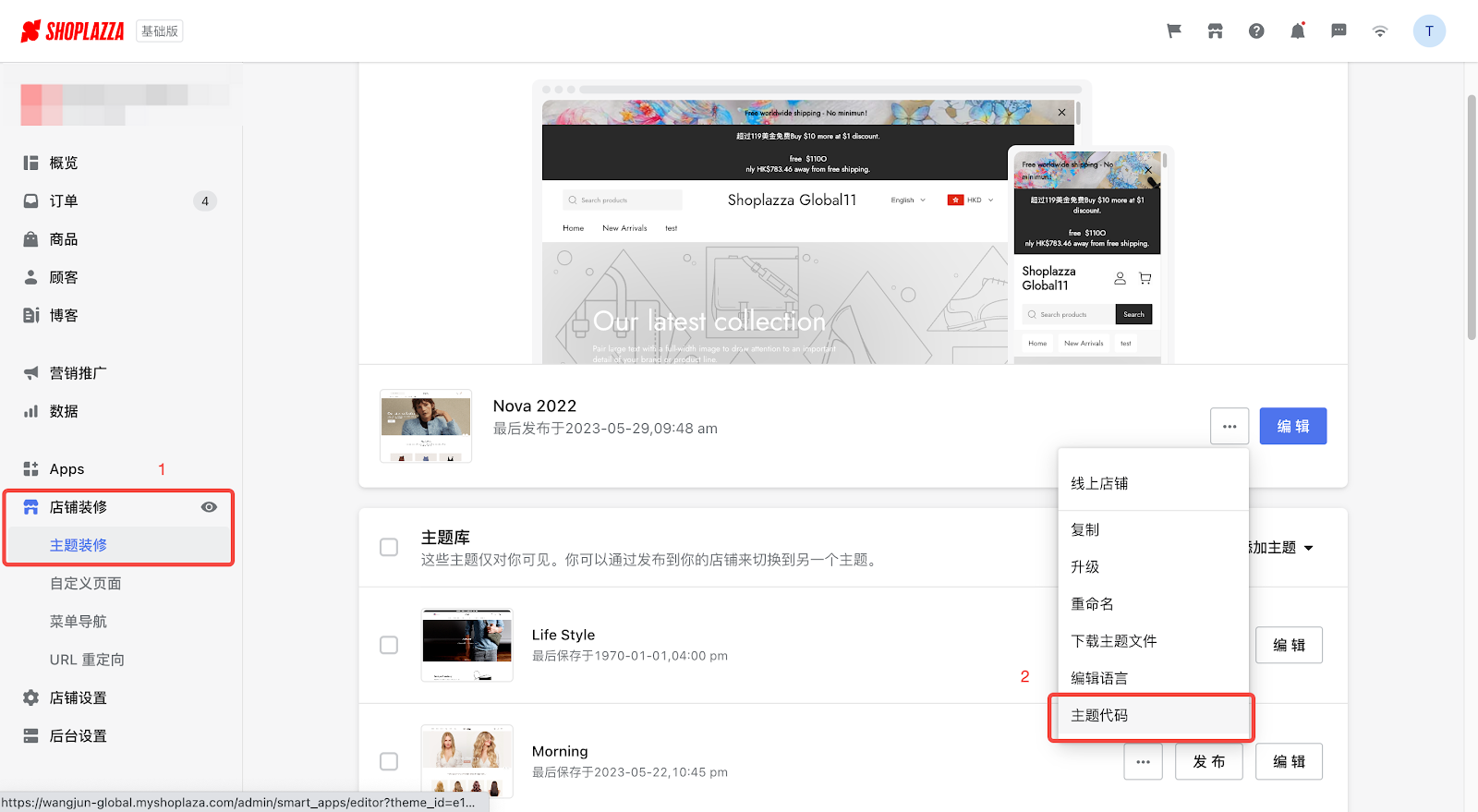Click the 后台设置 server icon
Image resolution: width=1478 pixels, height=812 pixels.
[31, 736]
